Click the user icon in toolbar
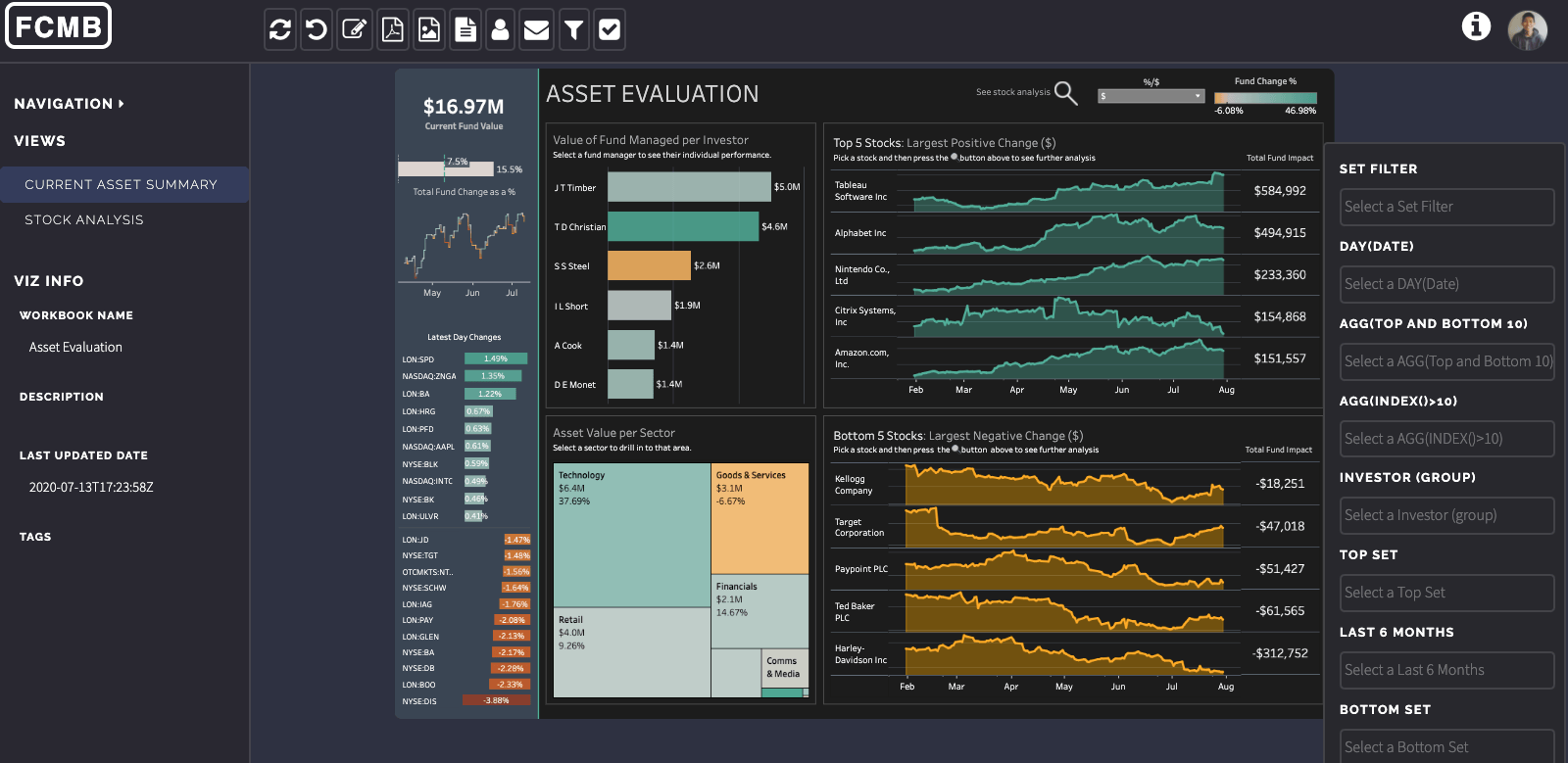 (x=500, y=29)
